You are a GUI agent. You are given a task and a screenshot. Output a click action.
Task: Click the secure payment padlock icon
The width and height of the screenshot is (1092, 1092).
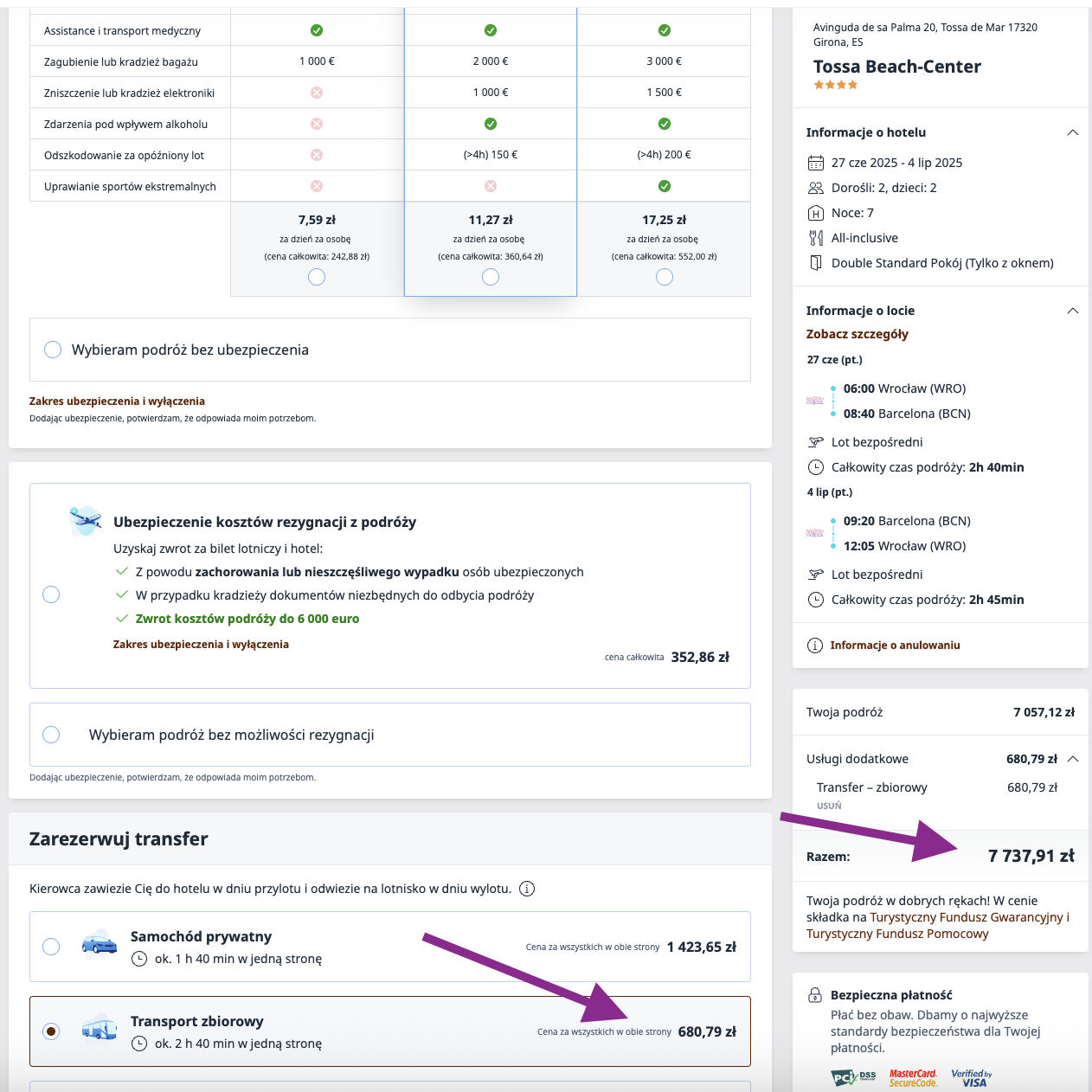pyautogui.click(x=814, y=995)
